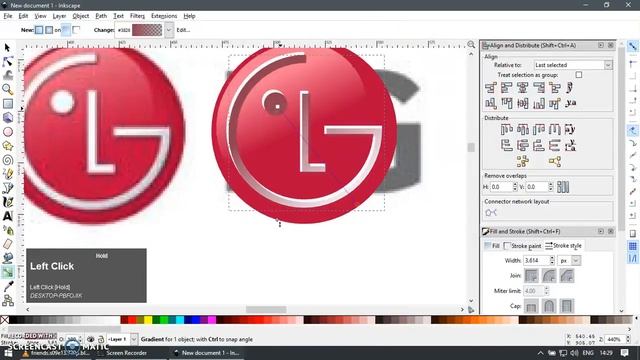Select the 3D box tool
Screen dimensions: 640x360
pos(7,118)
